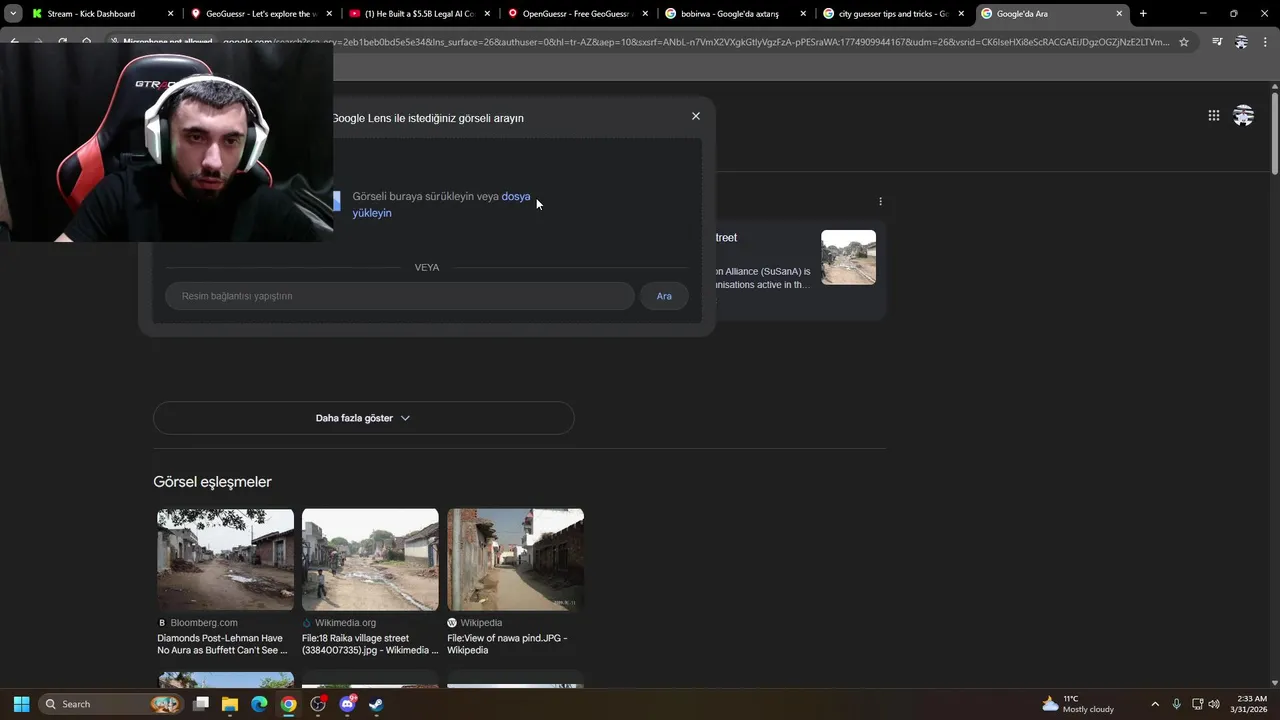Screen dimensions: 1280x720
Task: Switch to the OpenGuessr tab
Action: tap(577, 14)
